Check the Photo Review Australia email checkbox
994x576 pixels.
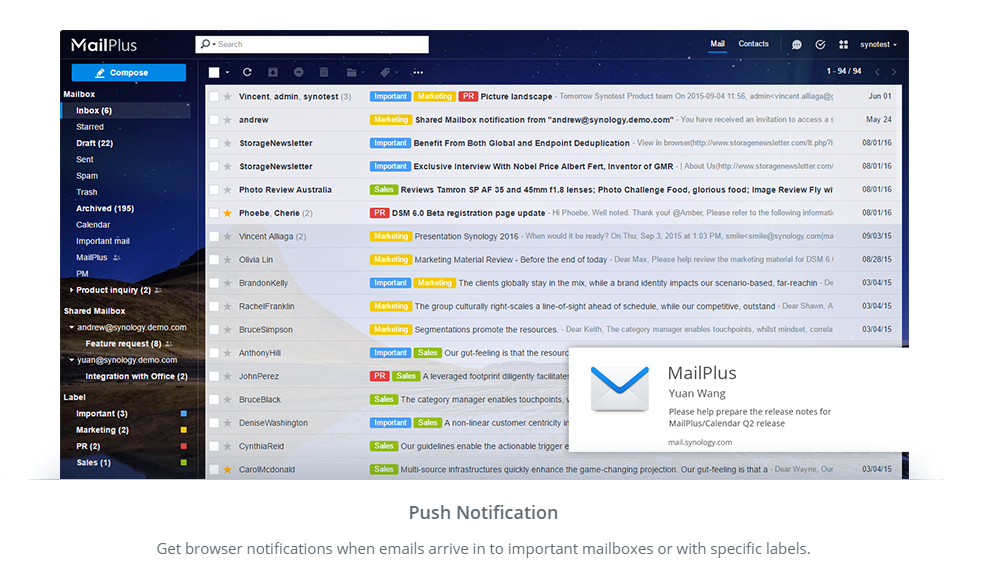(214, 189)
